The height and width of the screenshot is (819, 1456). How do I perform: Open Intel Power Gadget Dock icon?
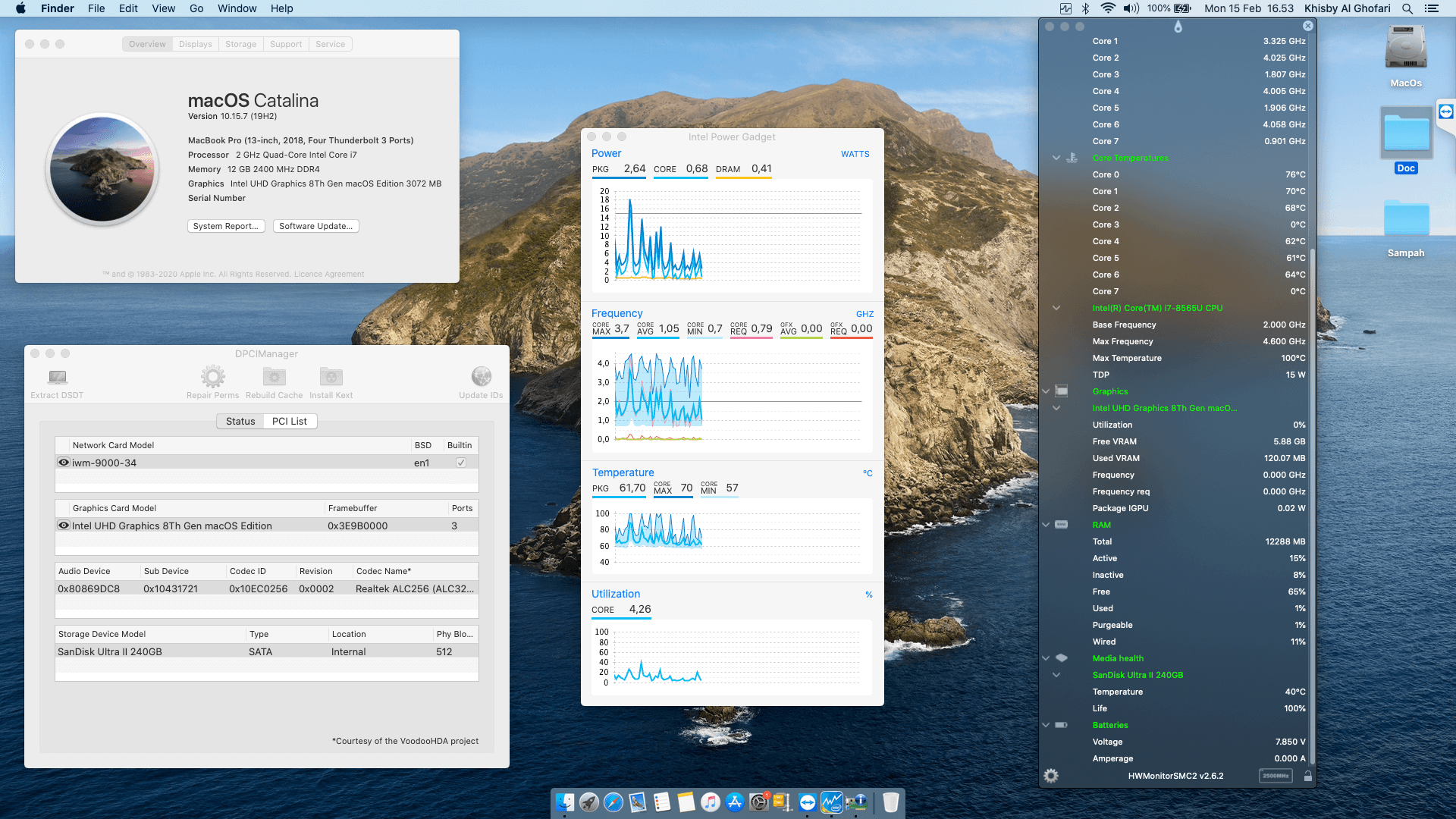(x=832, y=802)
